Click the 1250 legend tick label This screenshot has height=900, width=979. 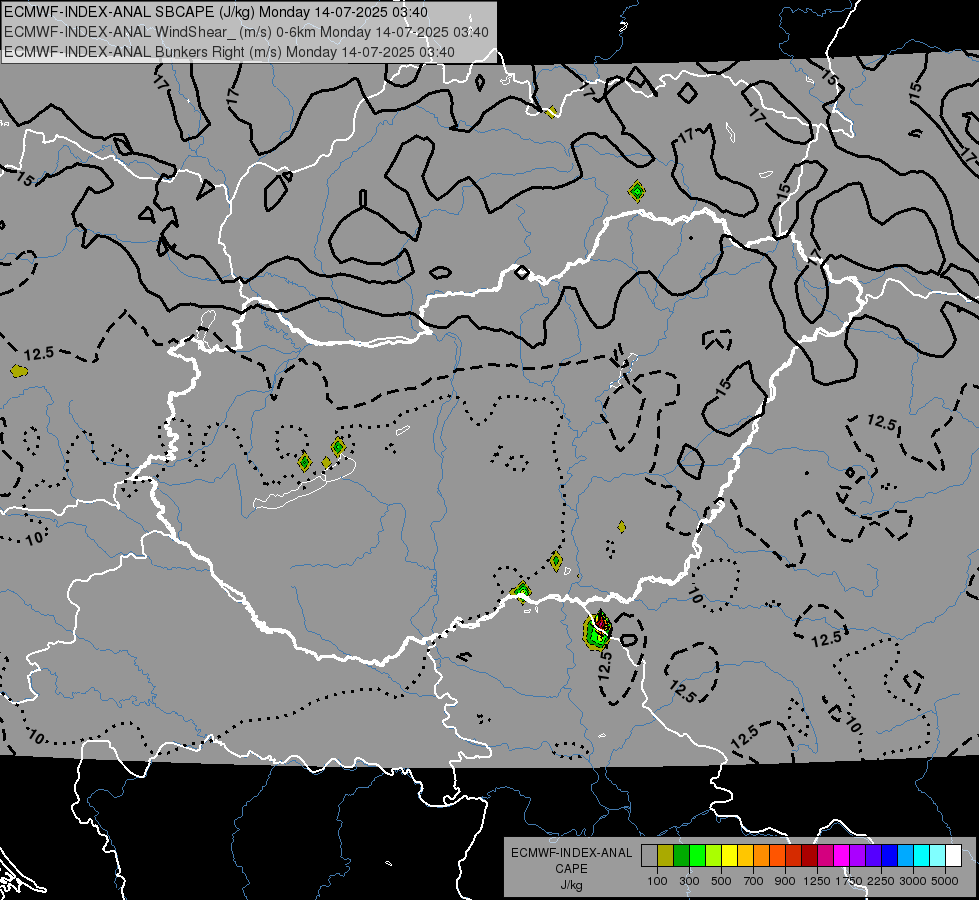817,881
